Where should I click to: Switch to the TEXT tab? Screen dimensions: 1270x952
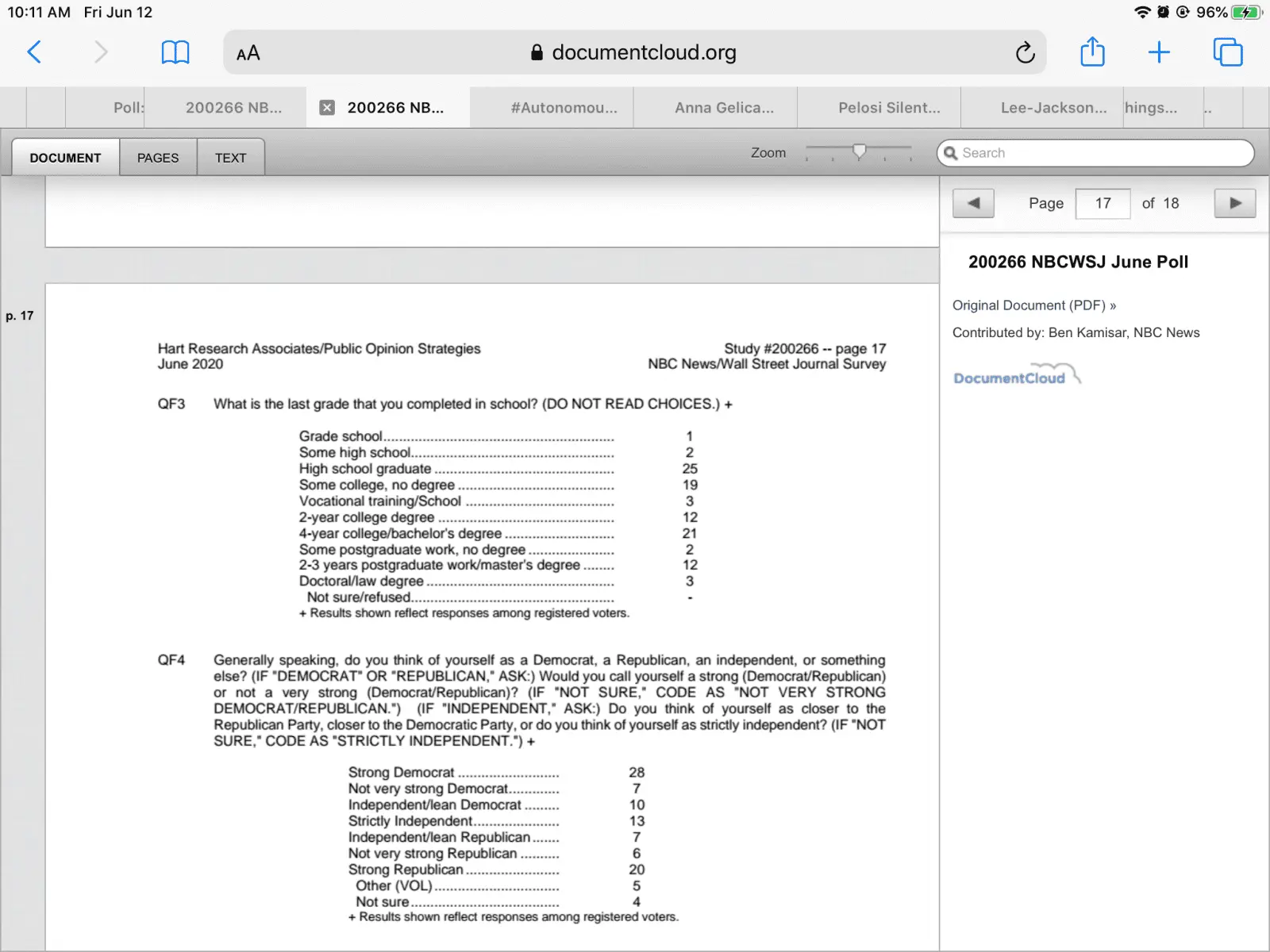230,158
